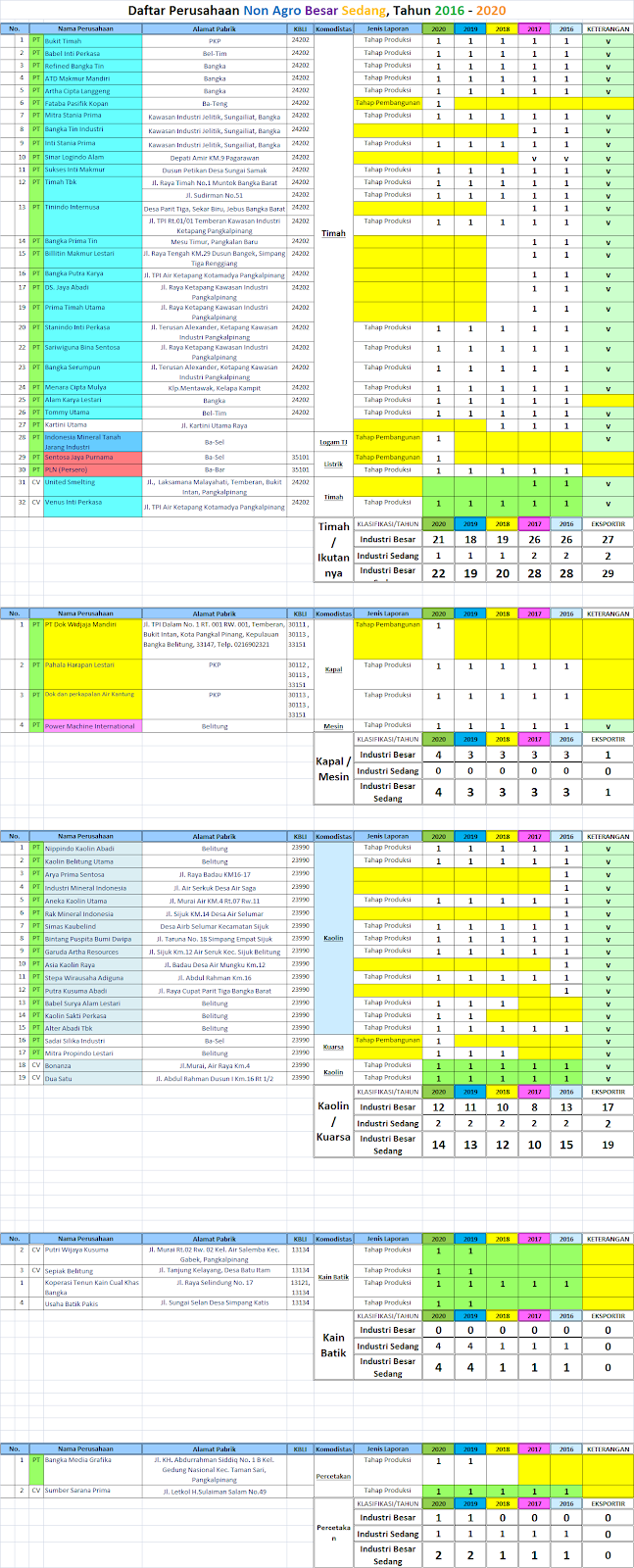Click the "Garuda Artha Resources" cell
This screenshot has height=1568, width=634.
tap(92, 952)
